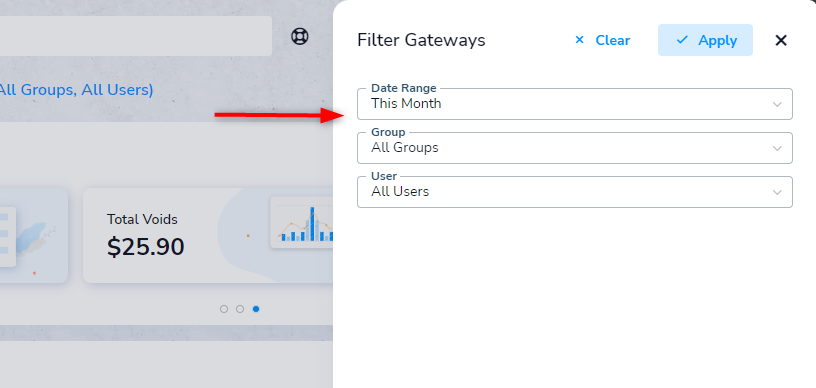Open the Date Range dropdown

coord(575,104)
